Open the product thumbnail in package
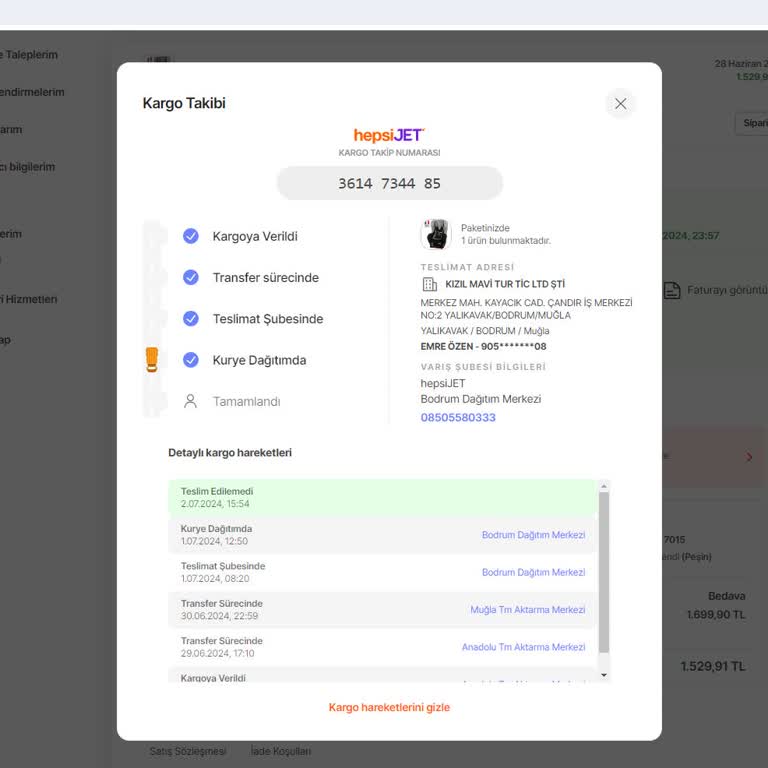Viewport: 768px width, 768px height. 435,234
